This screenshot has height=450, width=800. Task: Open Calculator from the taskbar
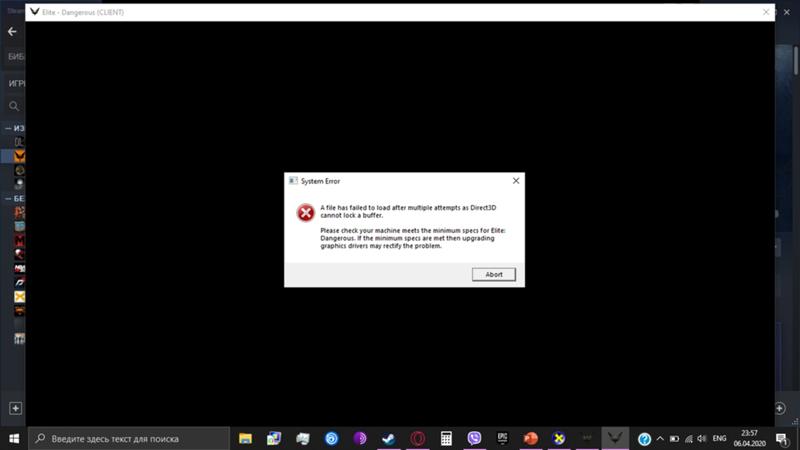(446, 439)
